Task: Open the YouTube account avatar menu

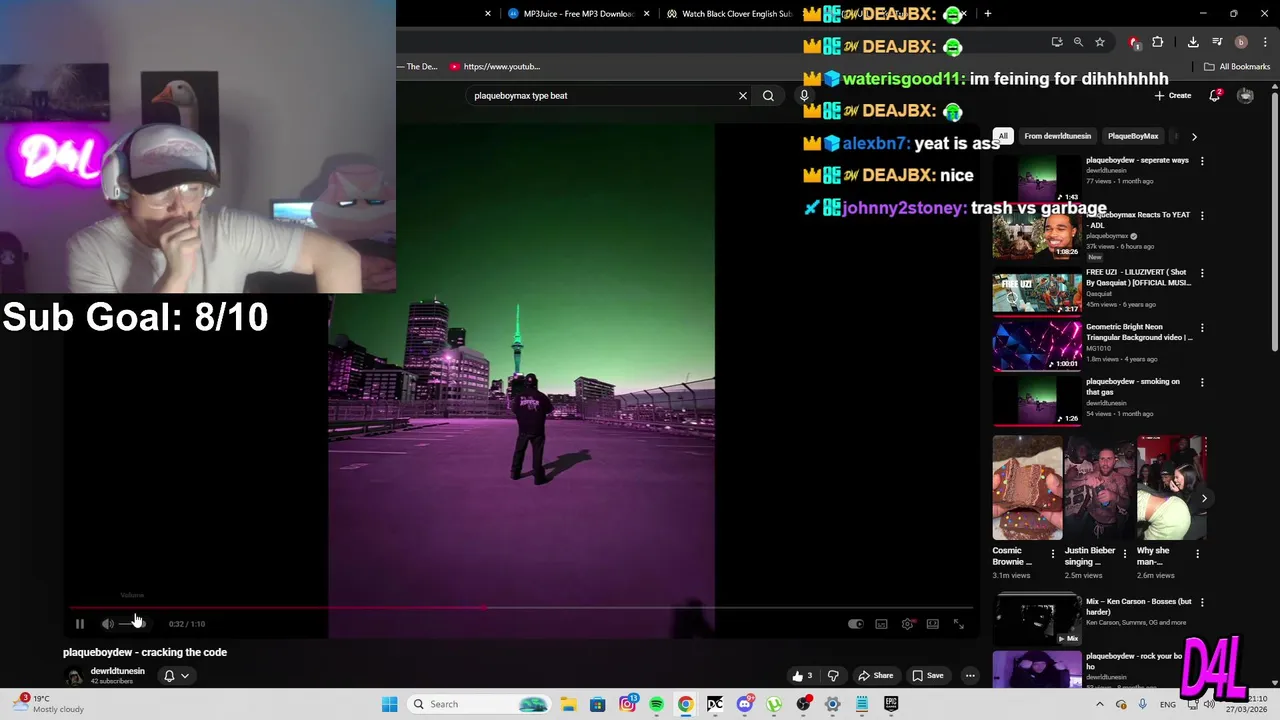Action: click(1245, 96)
